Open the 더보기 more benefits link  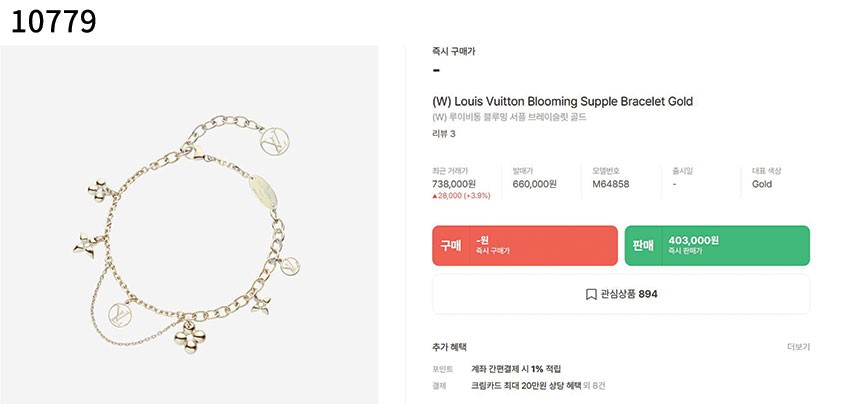click(x=798, y=347)
